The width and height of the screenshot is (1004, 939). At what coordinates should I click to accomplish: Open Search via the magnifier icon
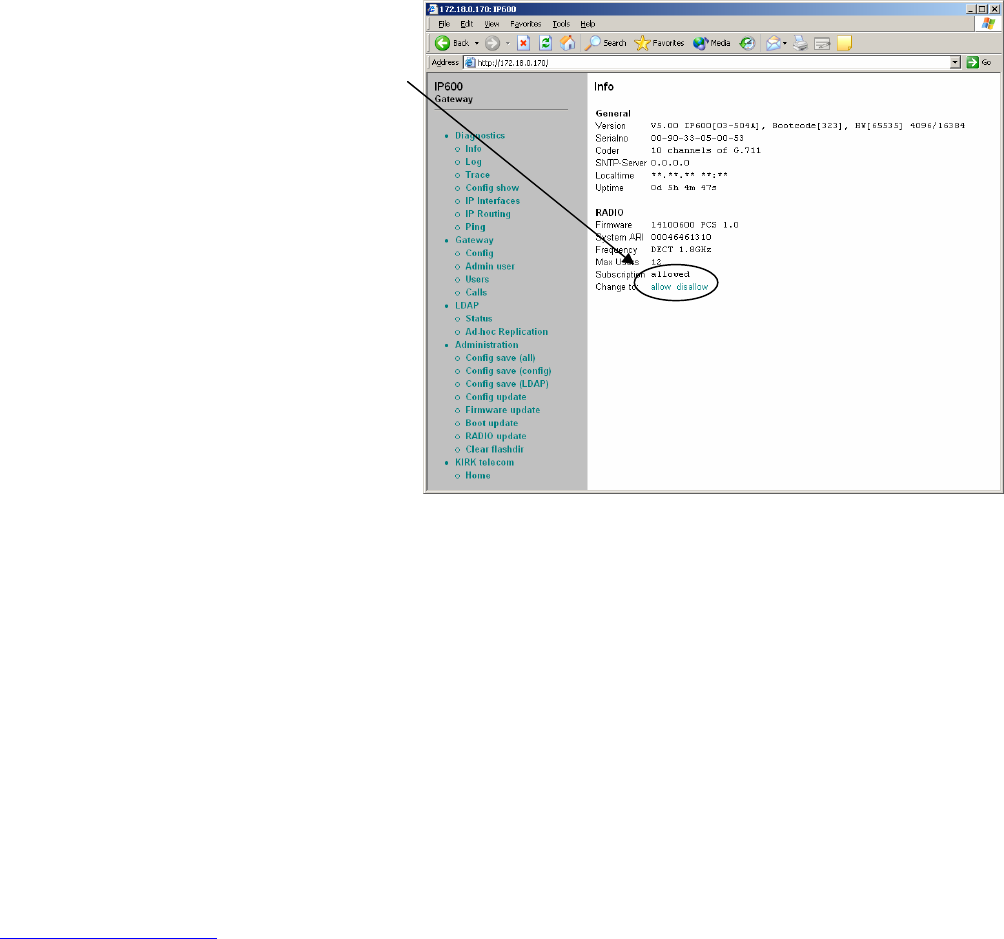click(x=593, y=43)
